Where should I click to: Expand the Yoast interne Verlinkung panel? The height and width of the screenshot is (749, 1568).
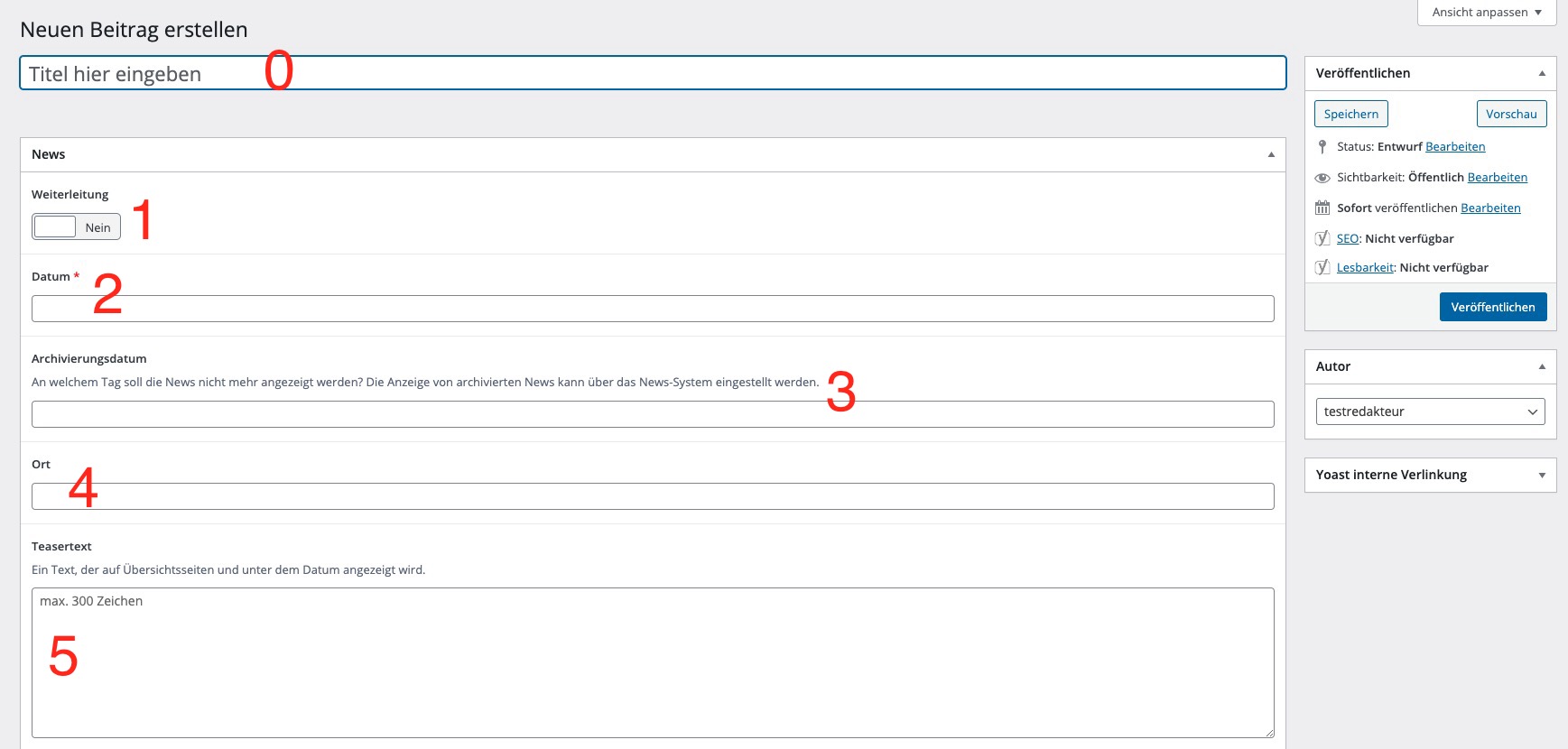(x=1542, y=475)
